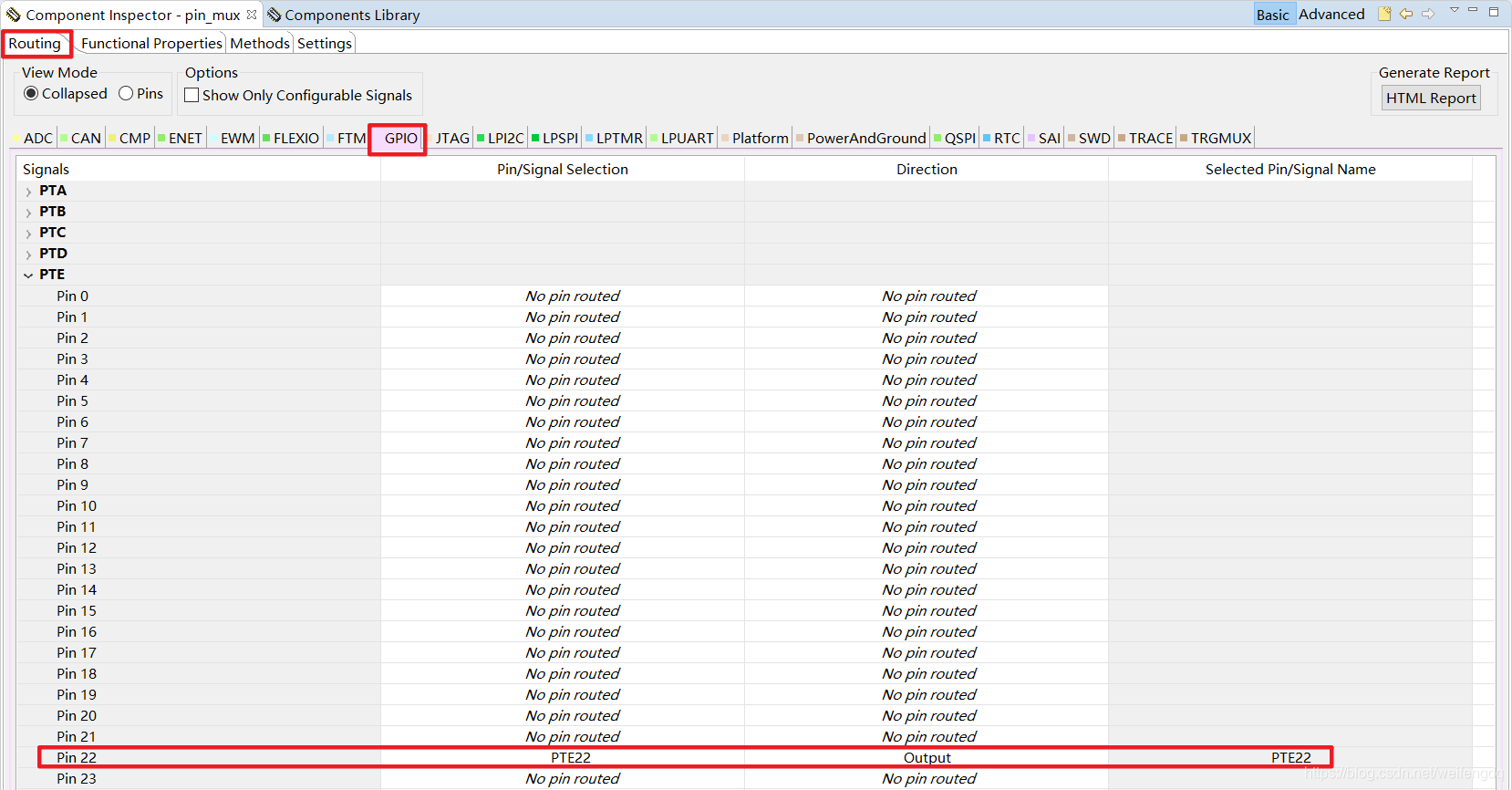The height and width of the screenshot is (790, 1512).
Task: Expand the PTC port group
Action: (x=28, y=234)
